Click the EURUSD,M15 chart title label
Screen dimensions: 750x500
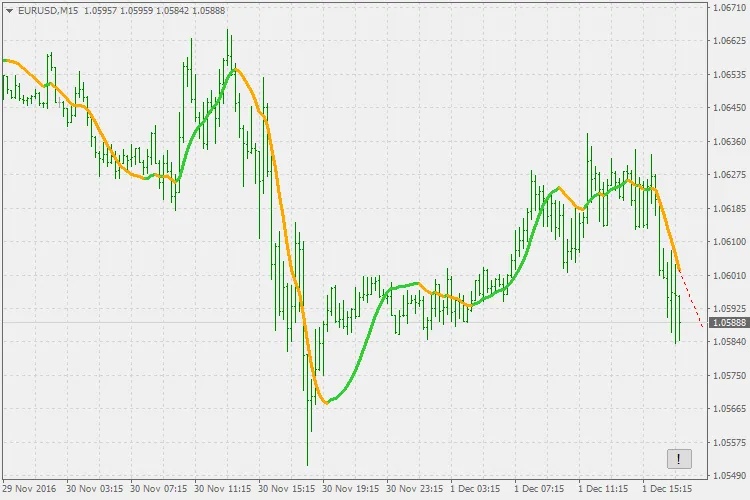48,11
